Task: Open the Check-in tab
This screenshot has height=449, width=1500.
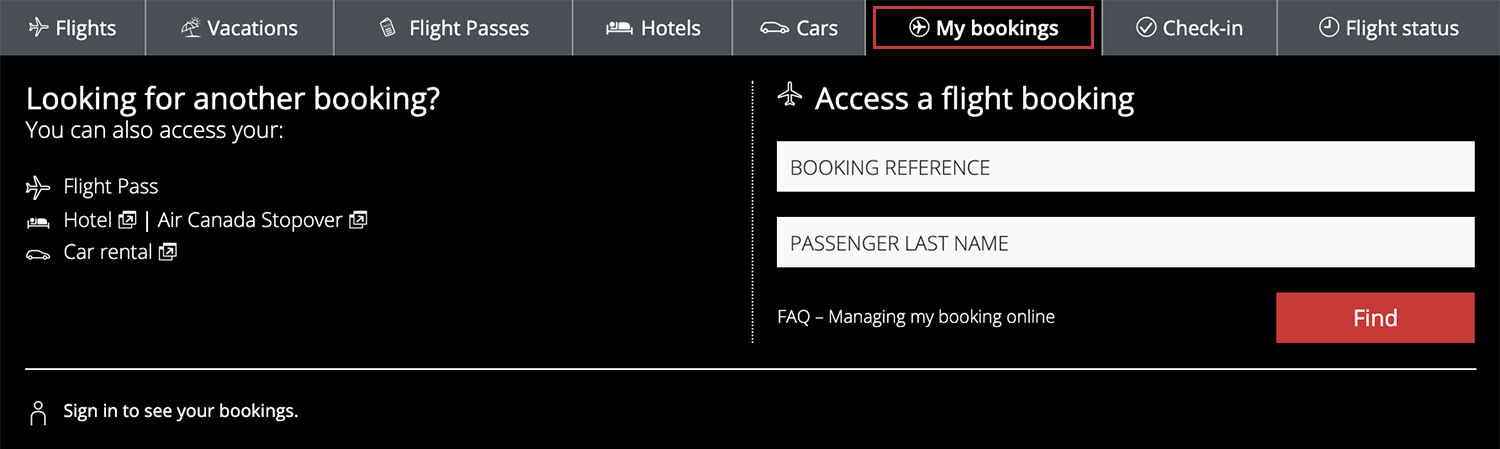Action: [x=1189, y=28]
